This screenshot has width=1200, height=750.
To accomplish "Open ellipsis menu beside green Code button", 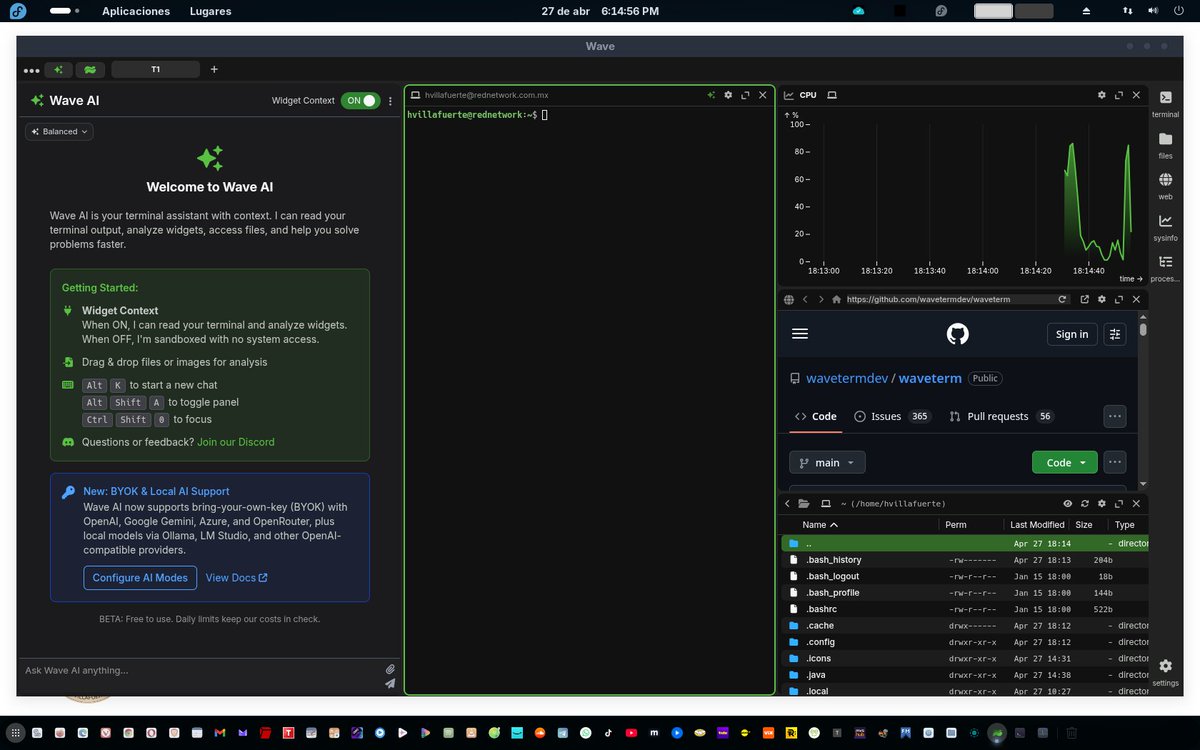I will click(x=1115, y=463).
